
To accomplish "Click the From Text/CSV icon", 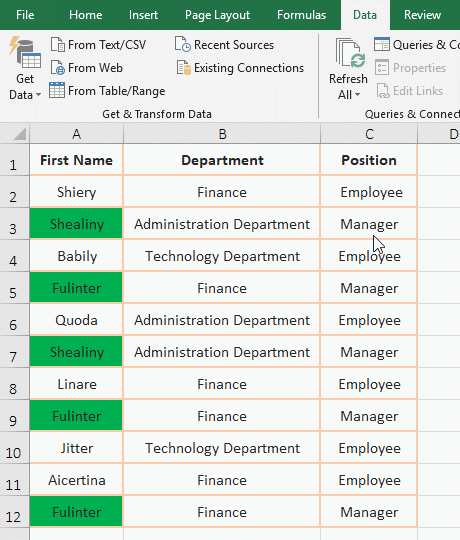I will (58, 45).
